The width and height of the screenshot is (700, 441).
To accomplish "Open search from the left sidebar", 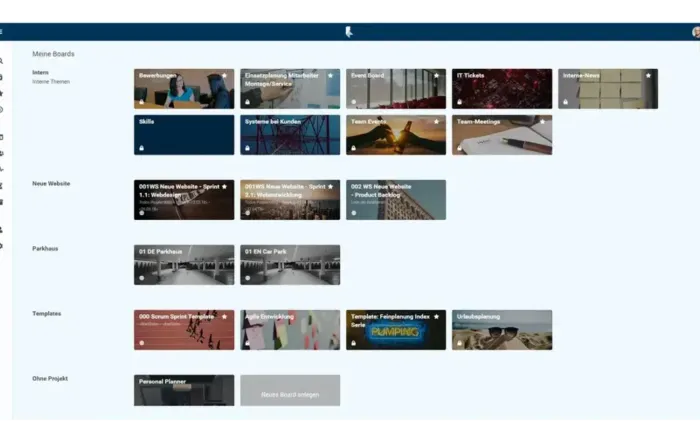I will click(1, 61).
